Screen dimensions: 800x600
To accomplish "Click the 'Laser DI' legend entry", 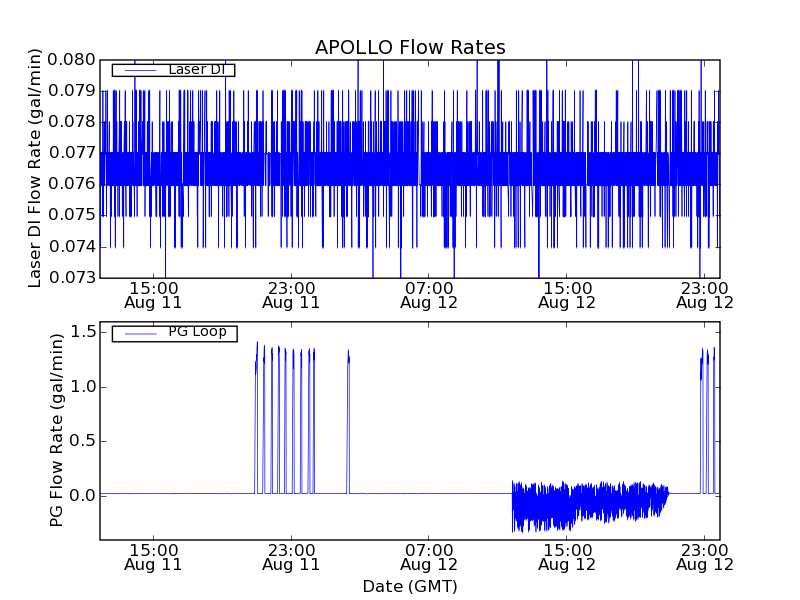I will tap(195, 70).
